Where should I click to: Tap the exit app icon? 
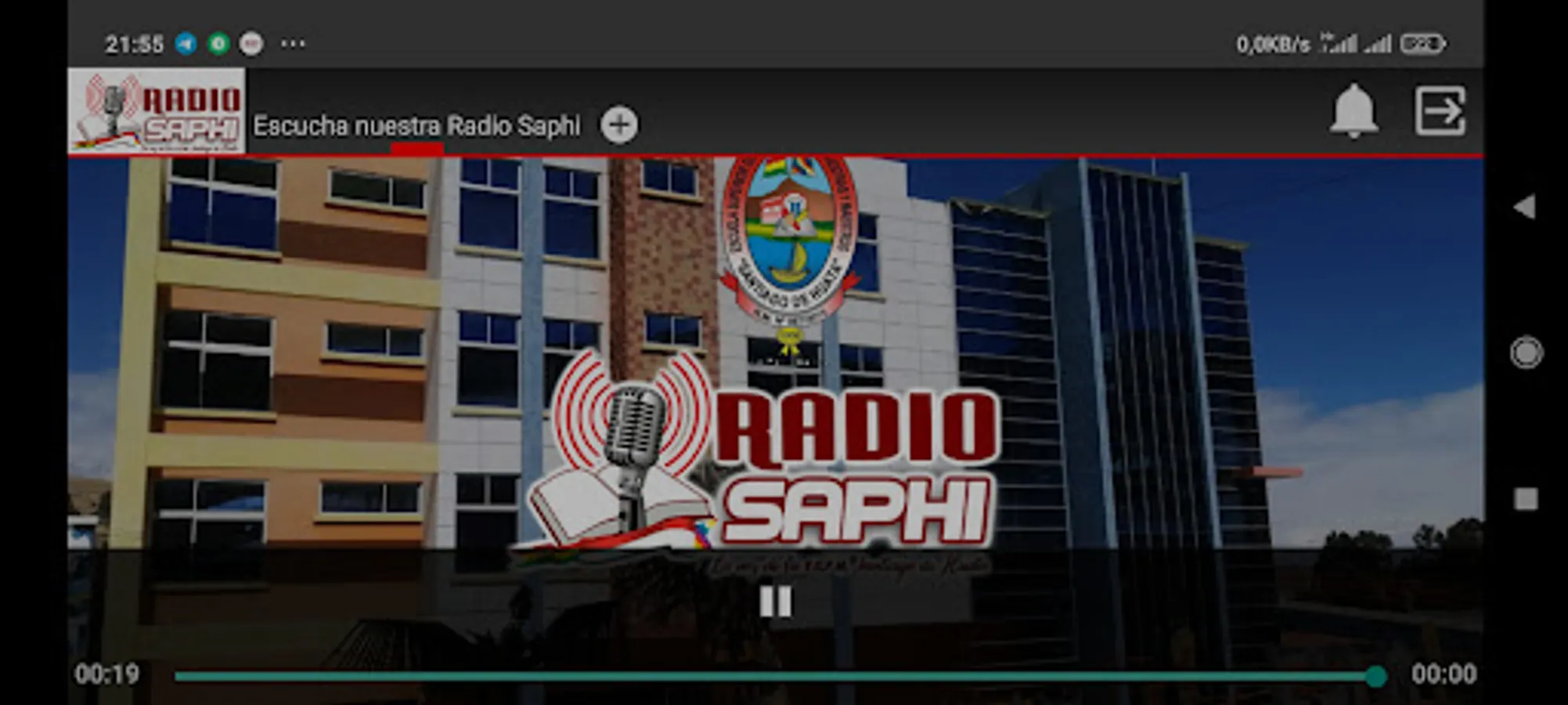tap(1440, 110)
